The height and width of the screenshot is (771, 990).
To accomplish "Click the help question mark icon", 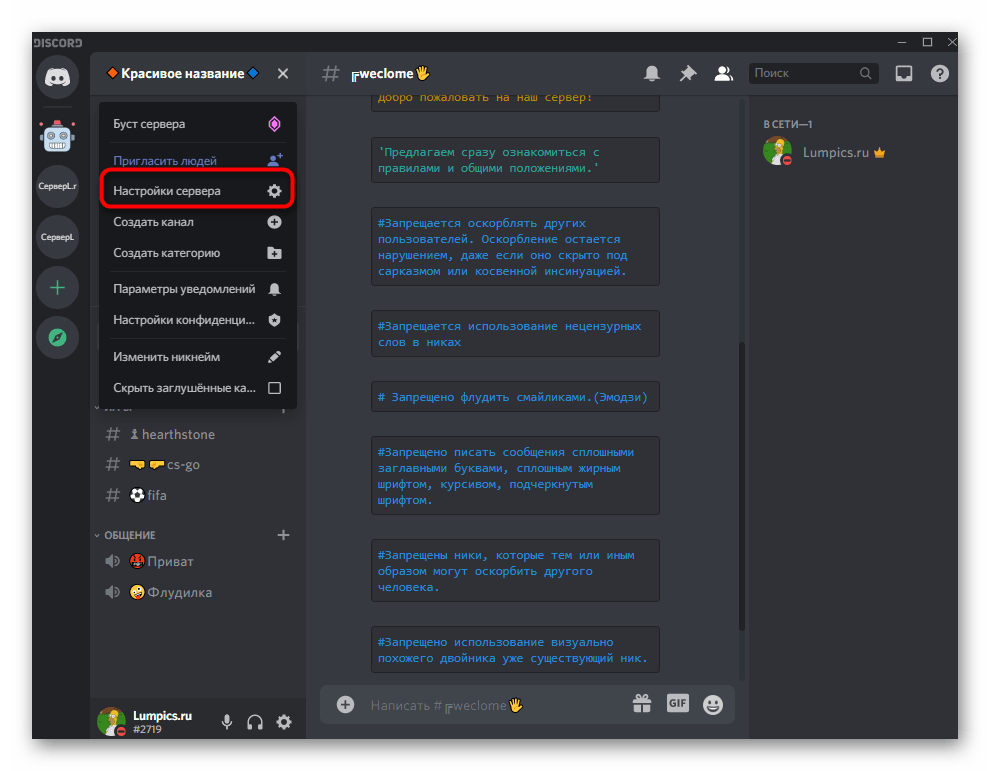I will pyautogui.click(x=939, y=73).
